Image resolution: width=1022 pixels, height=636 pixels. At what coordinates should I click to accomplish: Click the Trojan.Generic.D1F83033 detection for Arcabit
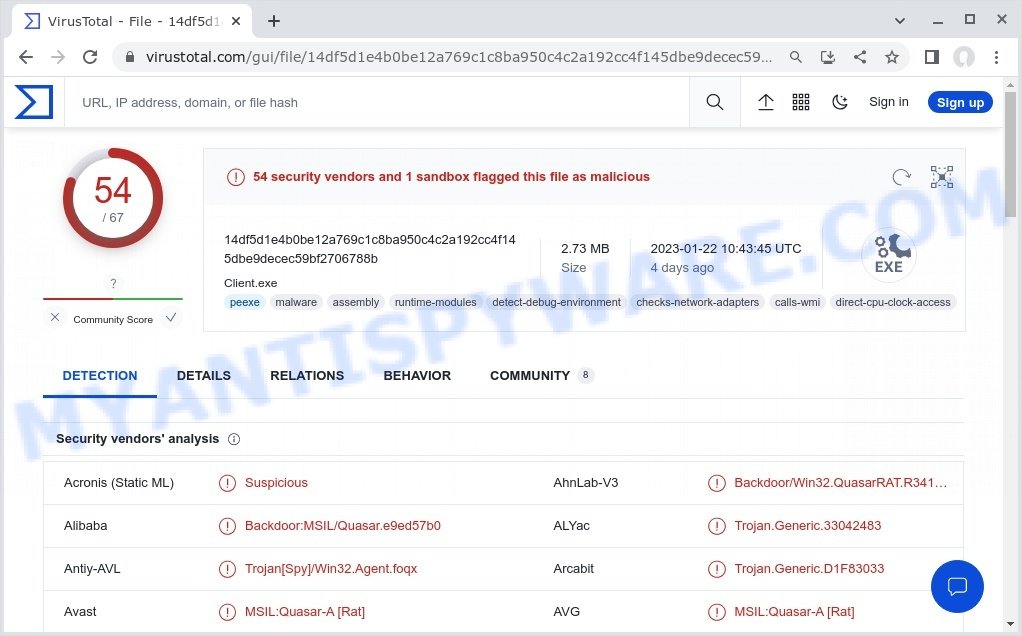pyautogui.click(x=809, y=569)
